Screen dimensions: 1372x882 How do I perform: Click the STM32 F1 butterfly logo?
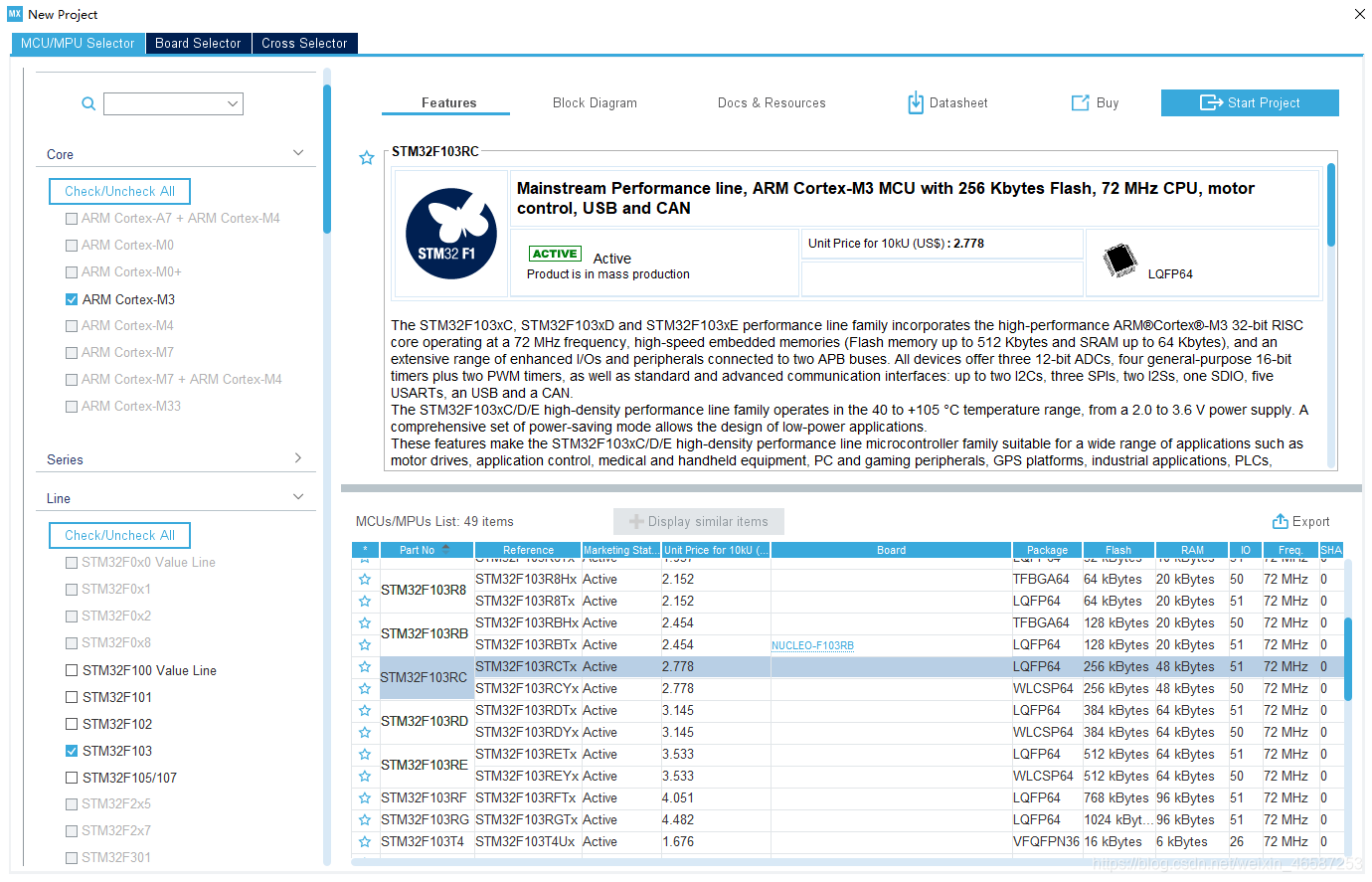pos(451,234)
